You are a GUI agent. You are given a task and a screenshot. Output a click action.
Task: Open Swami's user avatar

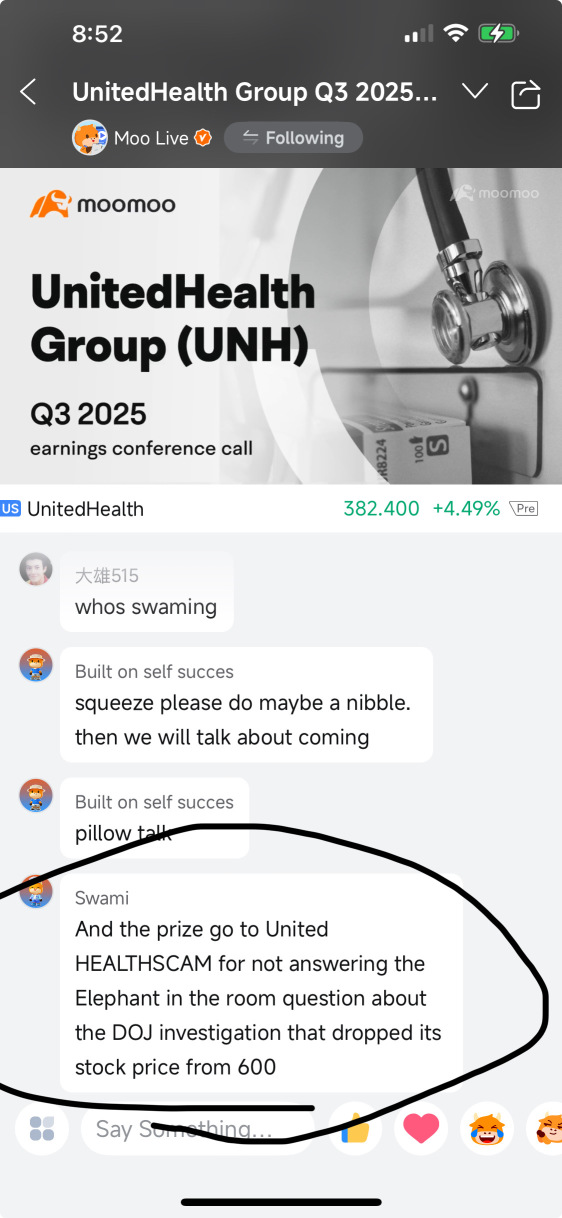(x=36, y=892)
